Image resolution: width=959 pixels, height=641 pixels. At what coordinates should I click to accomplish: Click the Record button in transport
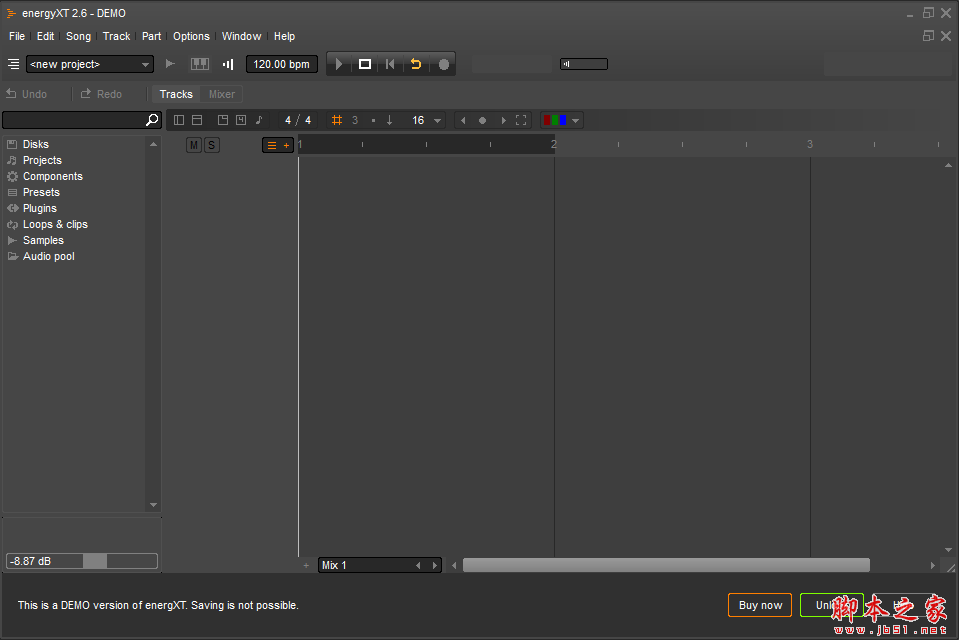tap(444, 64)
